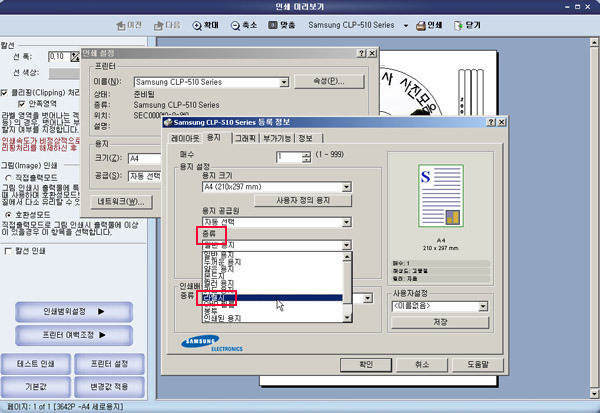Switch to 레이아웃 tab
Viewport: 600px width, 413px height.
[185, 138]
